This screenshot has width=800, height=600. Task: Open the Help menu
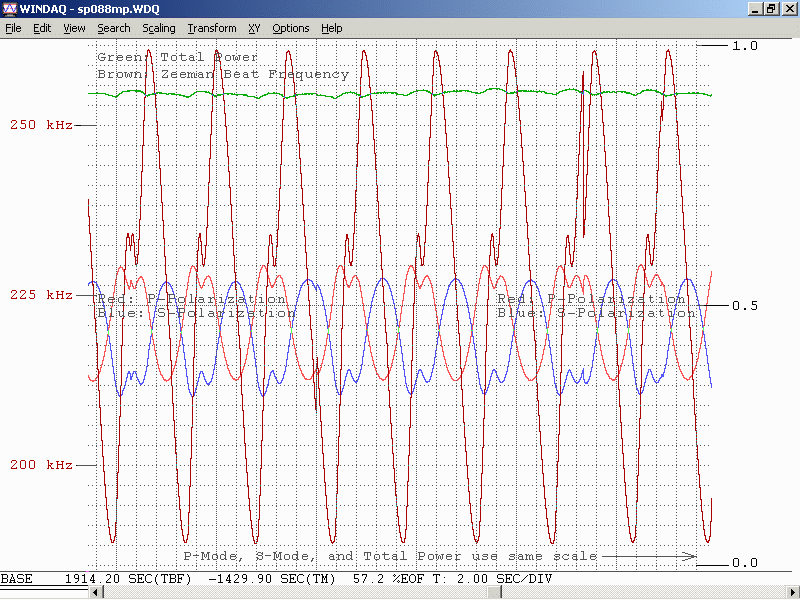coord(332,28)
